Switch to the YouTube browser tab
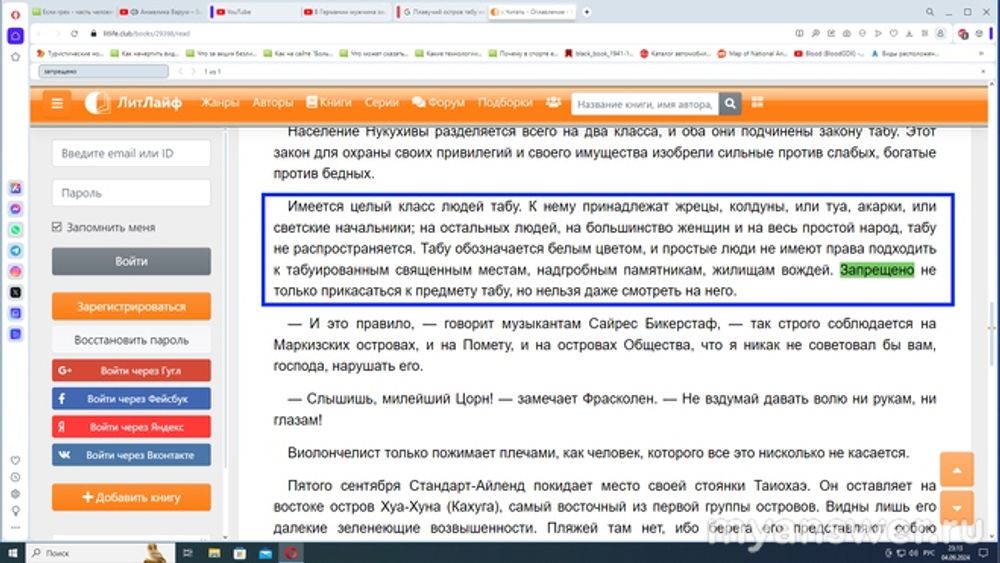 click(250, 12)
